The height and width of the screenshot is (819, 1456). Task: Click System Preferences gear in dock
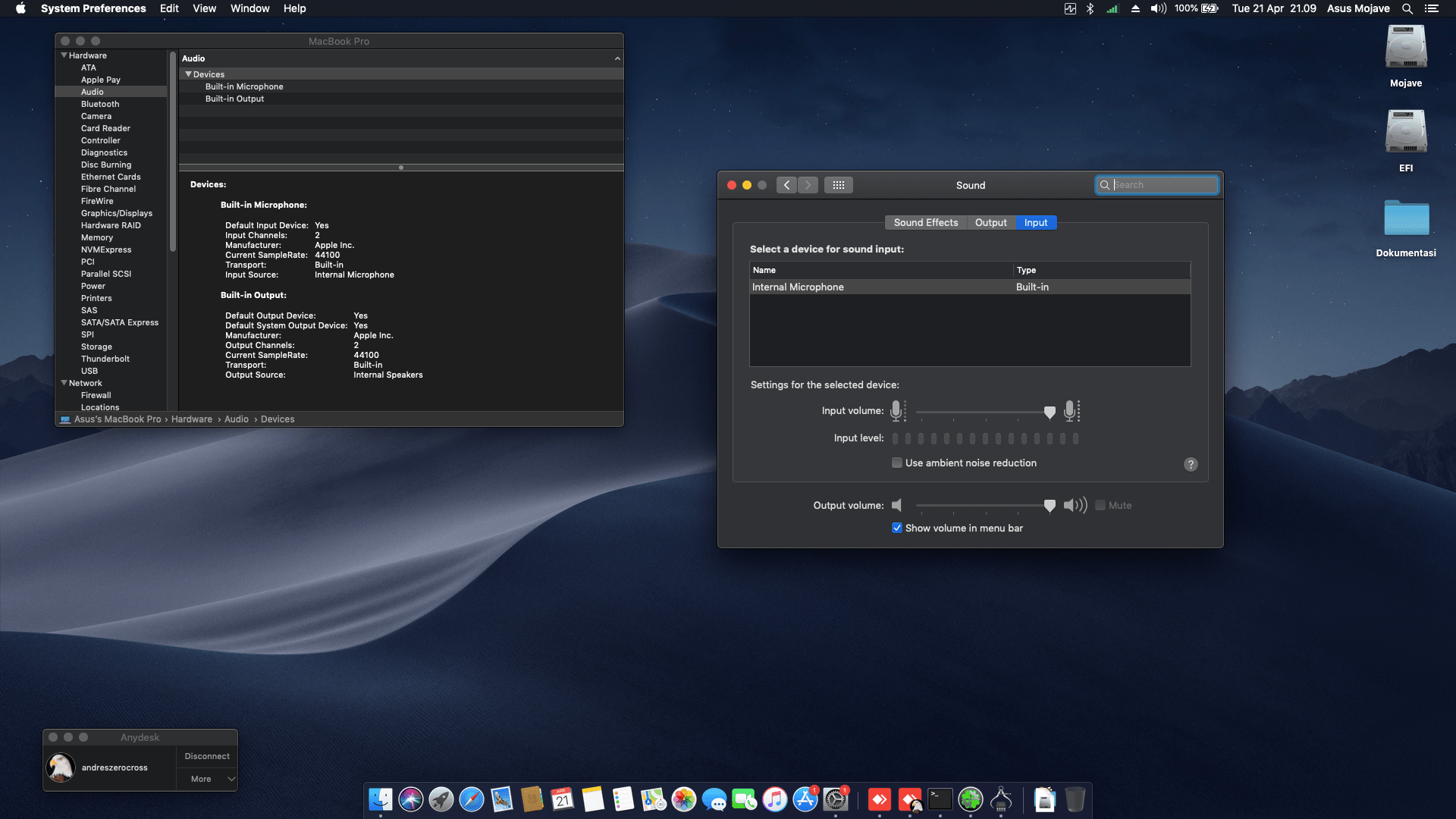click(836, 799)
